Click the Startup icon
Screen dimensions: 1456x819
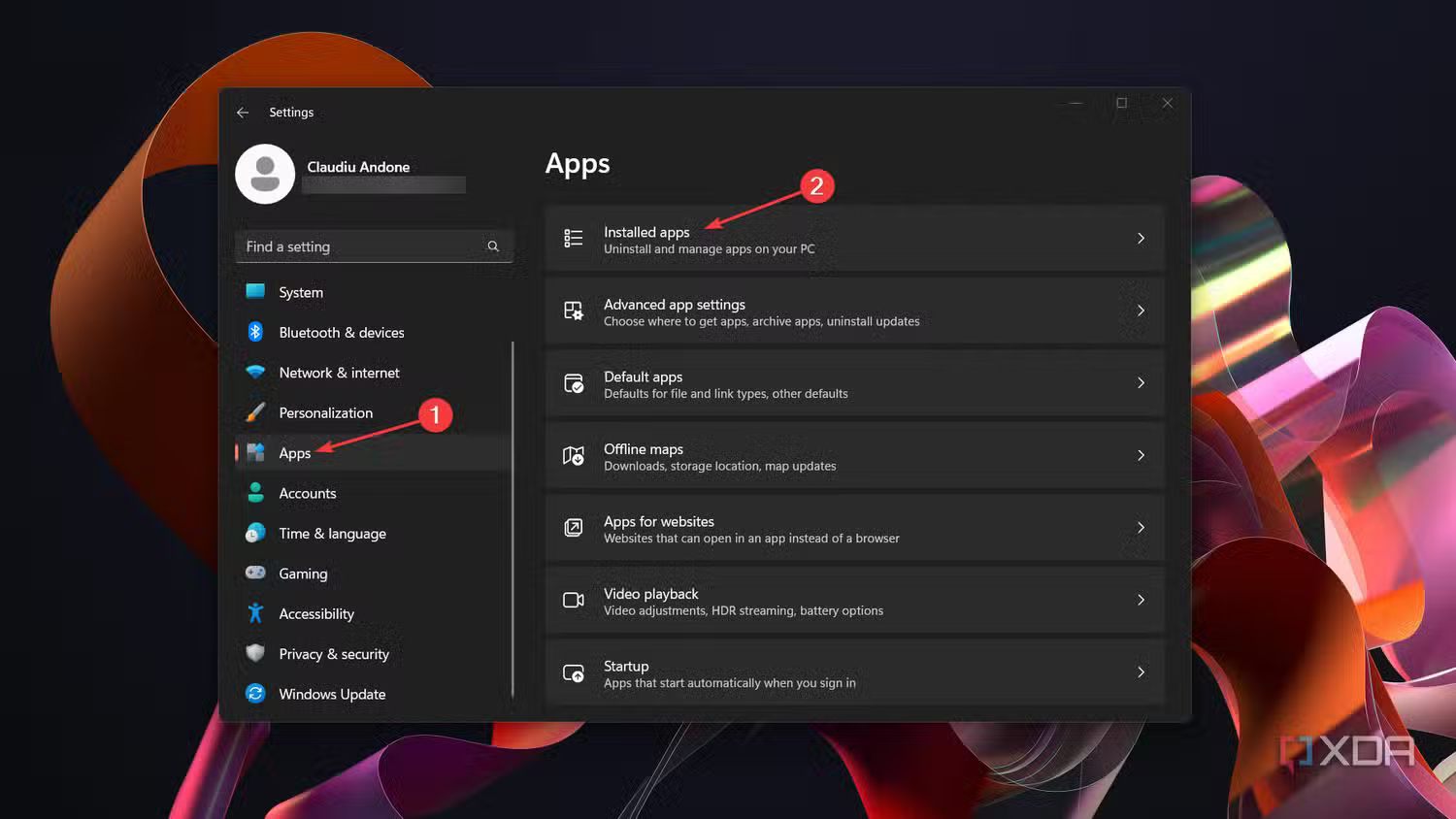pos(574,673)
